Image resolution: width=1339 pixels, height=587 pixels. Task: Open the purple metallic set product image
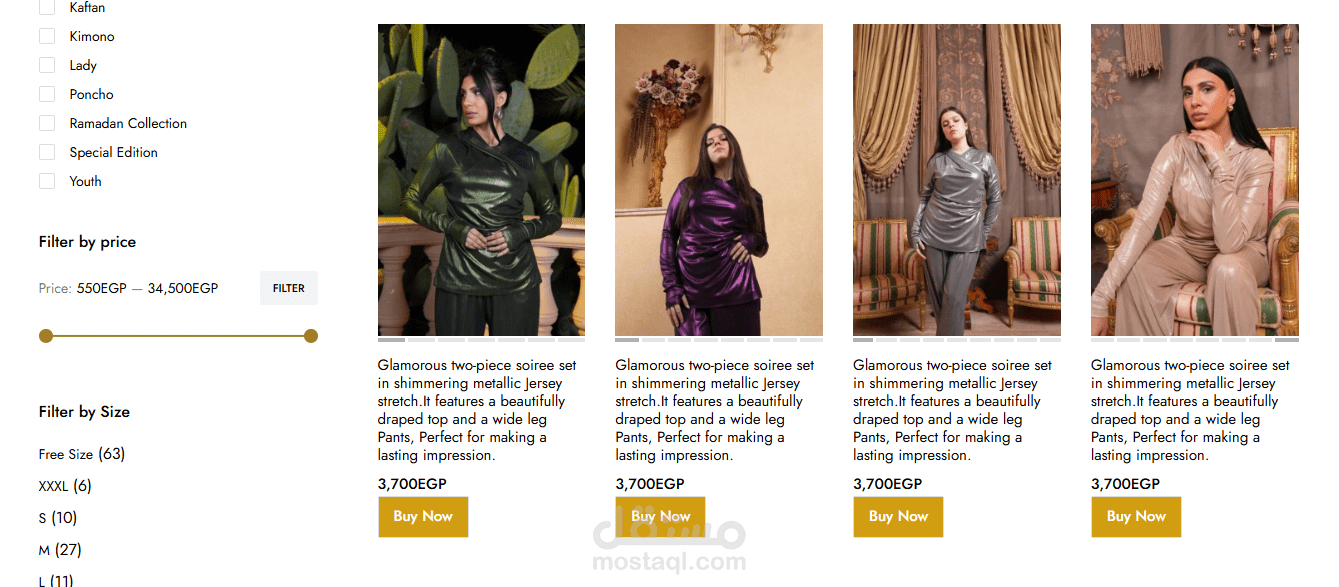tap(719, 180)
